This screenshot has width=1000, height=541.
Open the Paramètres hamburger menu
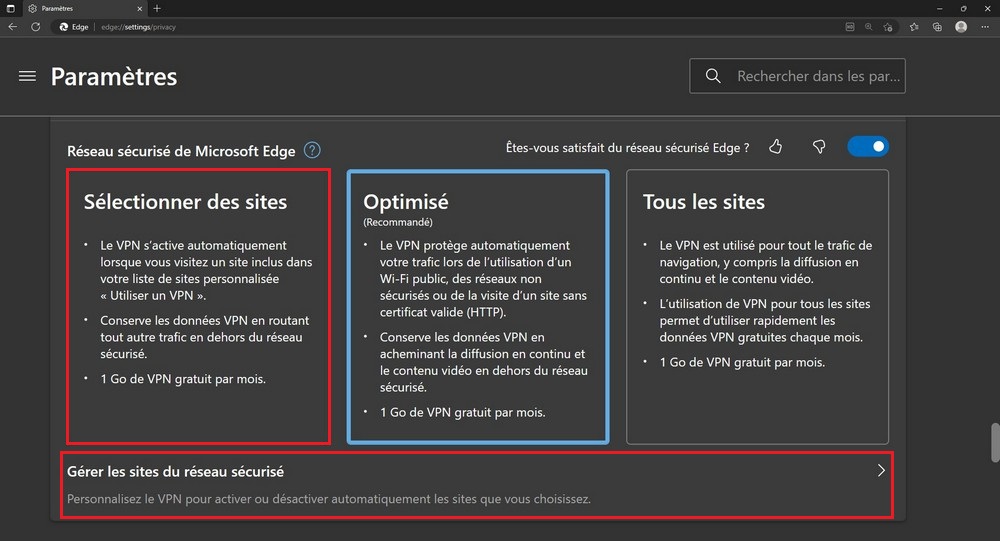click(x=27, y=77)
